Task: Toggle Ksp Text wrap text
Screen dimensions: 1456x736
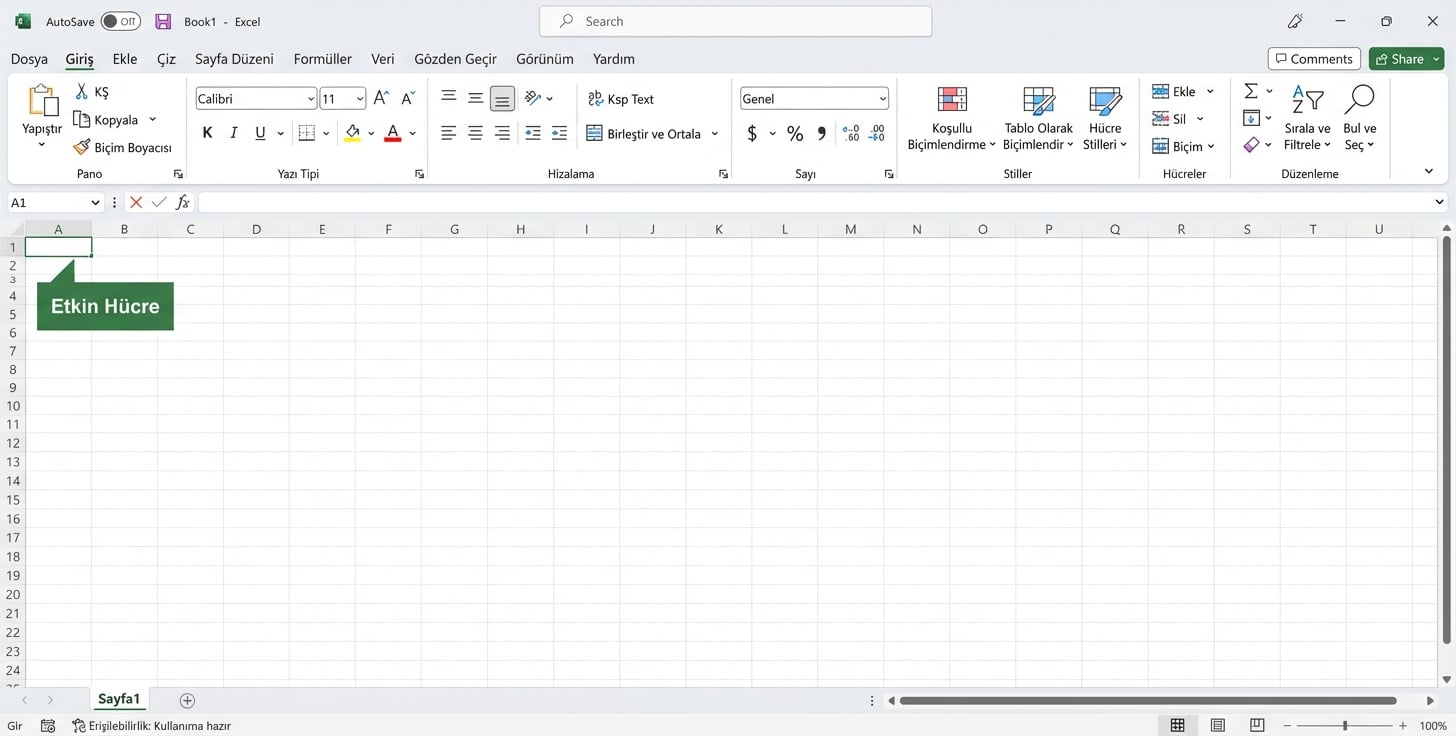Action: coord(621,99)
